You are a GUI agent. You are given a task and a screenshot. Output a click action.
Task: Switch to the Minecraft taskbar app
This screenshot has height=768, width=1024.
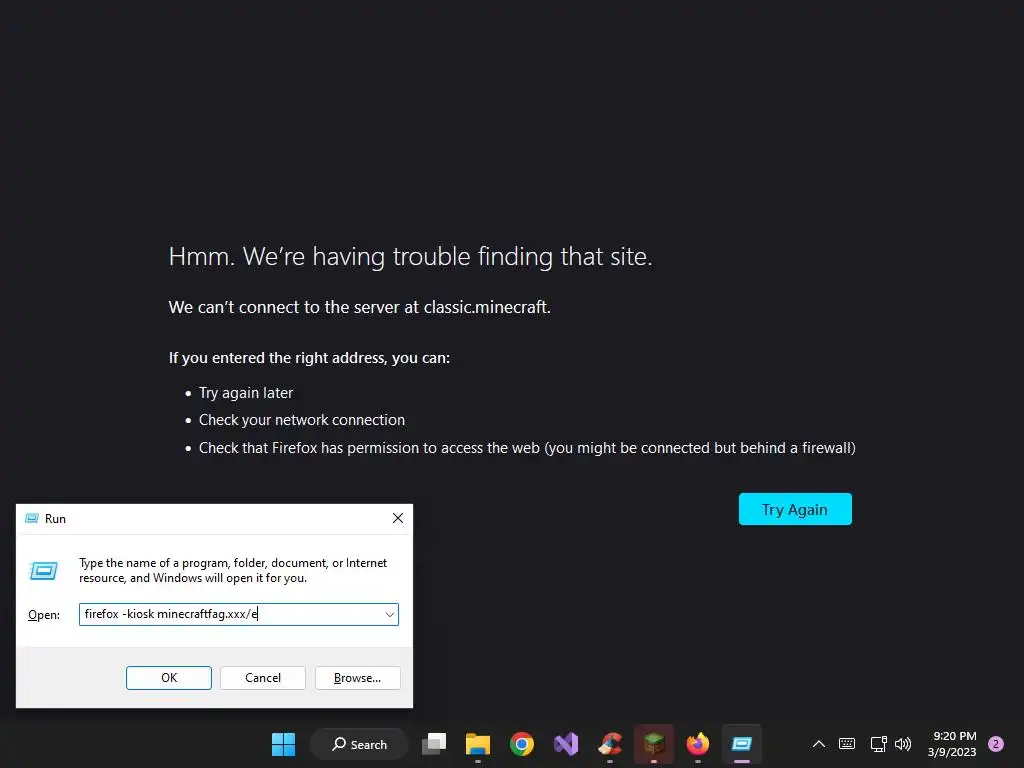point(654,744)
